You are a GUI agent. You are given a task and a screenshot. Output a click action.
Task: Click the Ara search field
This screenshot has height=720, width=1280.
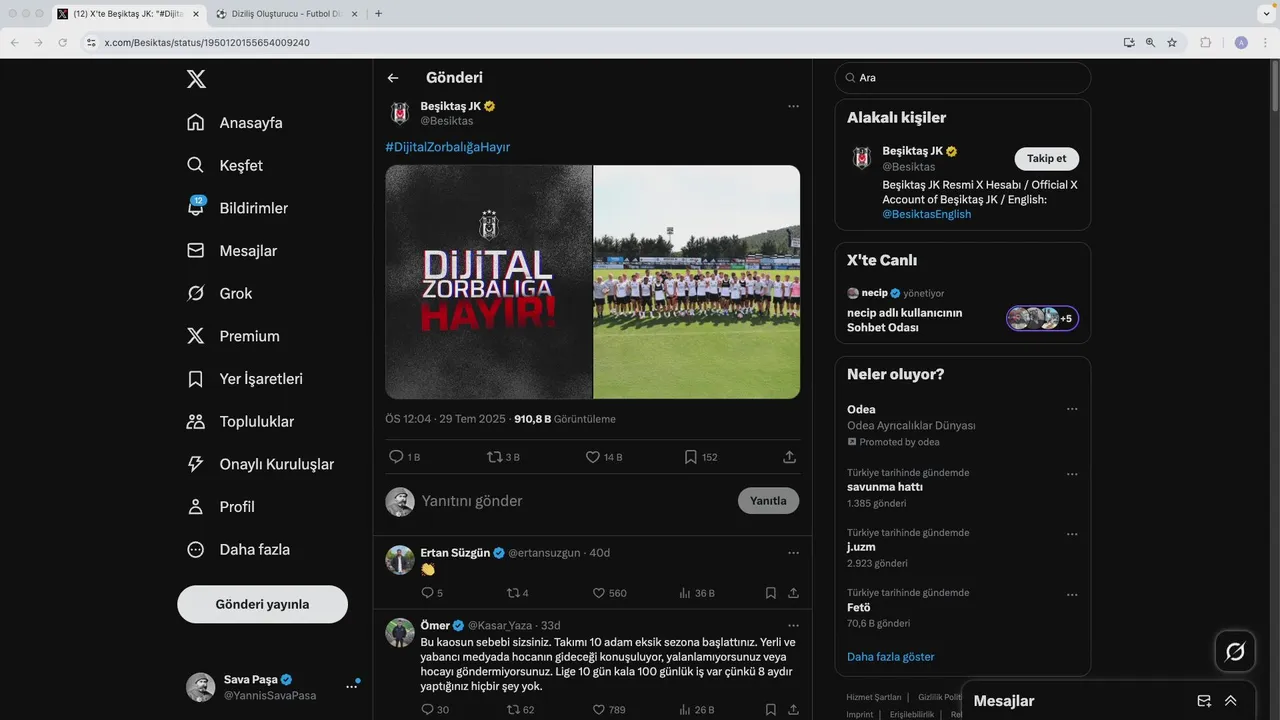click(x=963, y=78)
